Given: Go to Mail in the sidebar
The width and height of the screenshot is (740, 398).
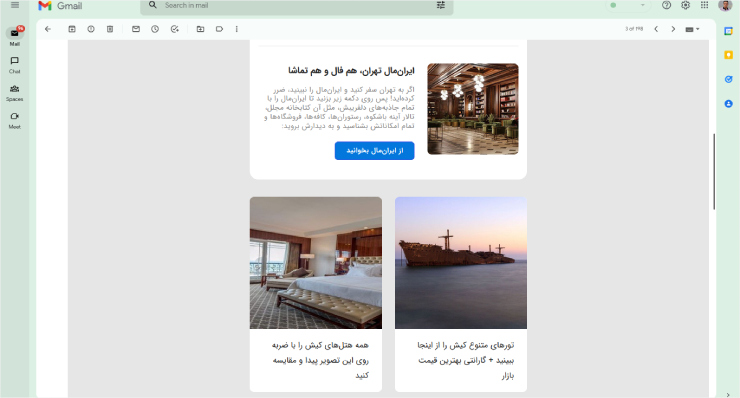Looking at the screenshot, I should (x=15, y=36).
